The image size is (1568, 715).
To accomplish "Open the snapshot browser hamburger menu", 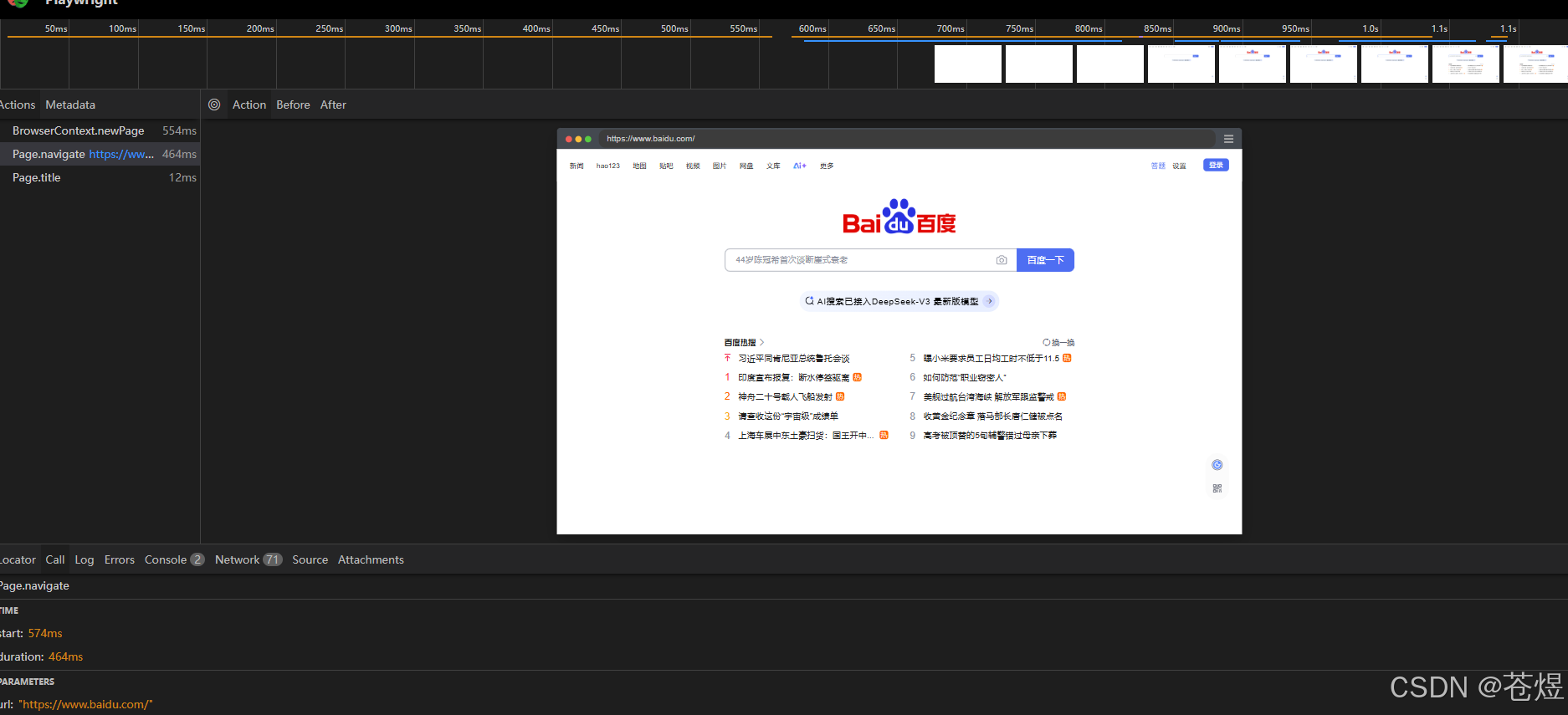I will click(x=1228, y=139).
